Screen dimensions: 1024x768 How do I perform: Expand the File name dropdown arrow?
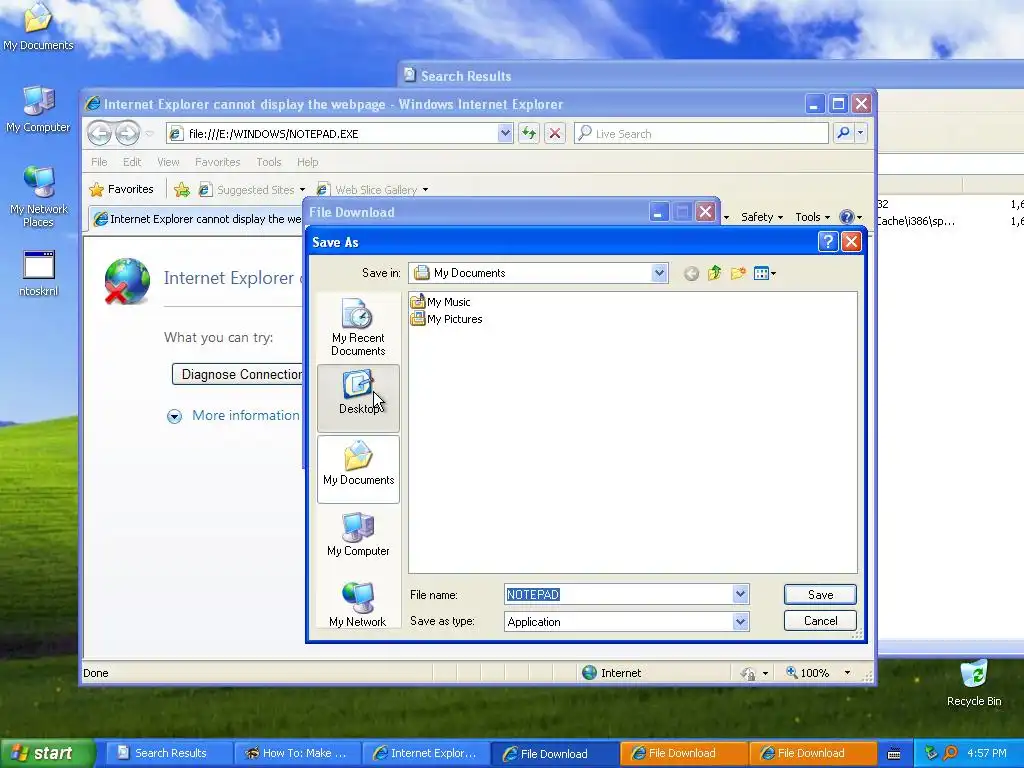(740, 594)
